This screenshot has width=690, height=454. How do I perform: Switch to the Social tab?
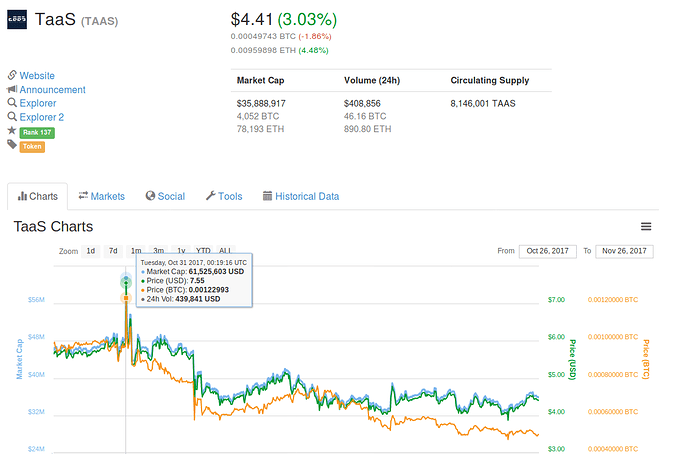point(165,196)
